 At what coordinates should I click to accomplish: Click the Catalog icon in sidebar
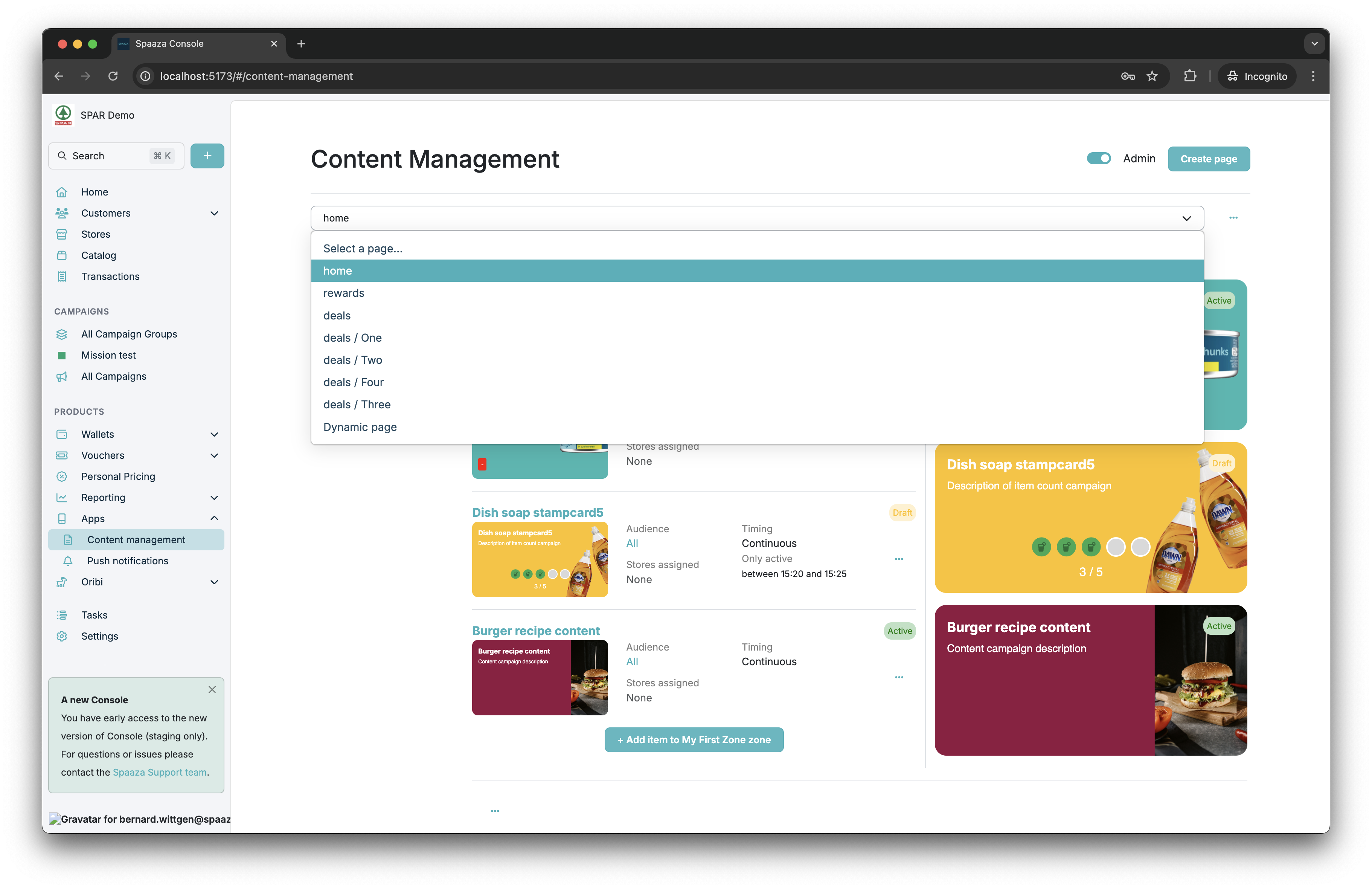(x=62, y=255)
